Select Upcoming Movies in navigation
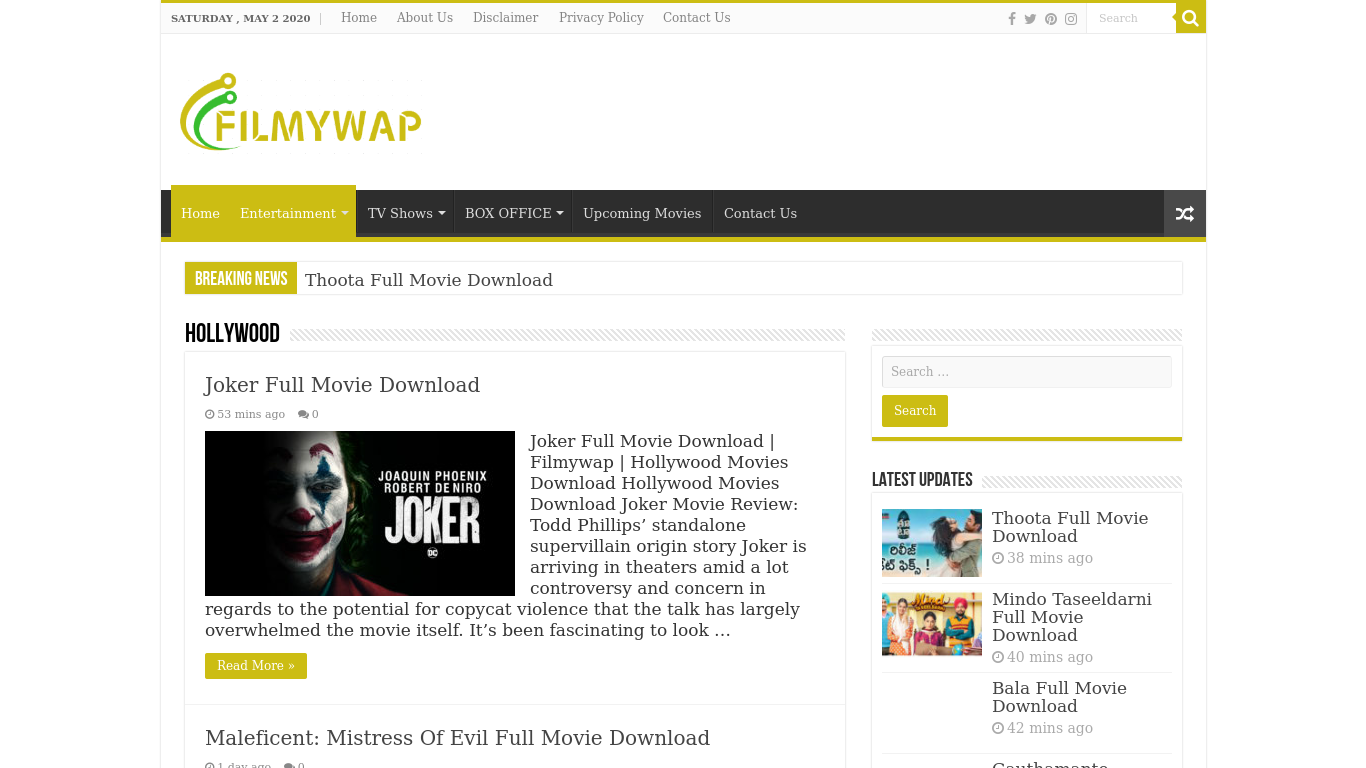This screenshot has width=1366, height=768. coord(642,213)
